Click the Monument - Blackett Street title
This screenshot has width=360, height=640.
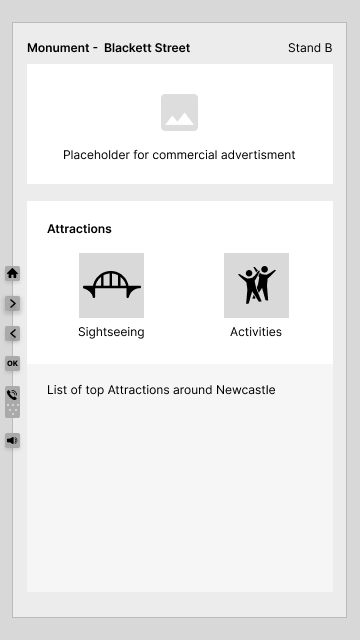pos(109,48)
